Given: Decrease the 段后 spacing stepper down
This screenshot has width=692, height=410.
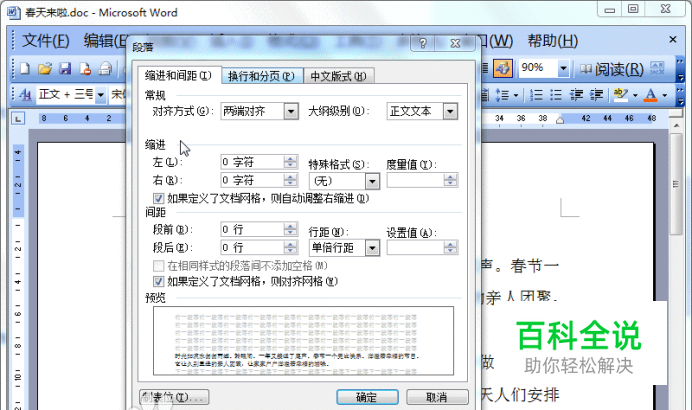Looking at the screenshot, I should (290, 252).
